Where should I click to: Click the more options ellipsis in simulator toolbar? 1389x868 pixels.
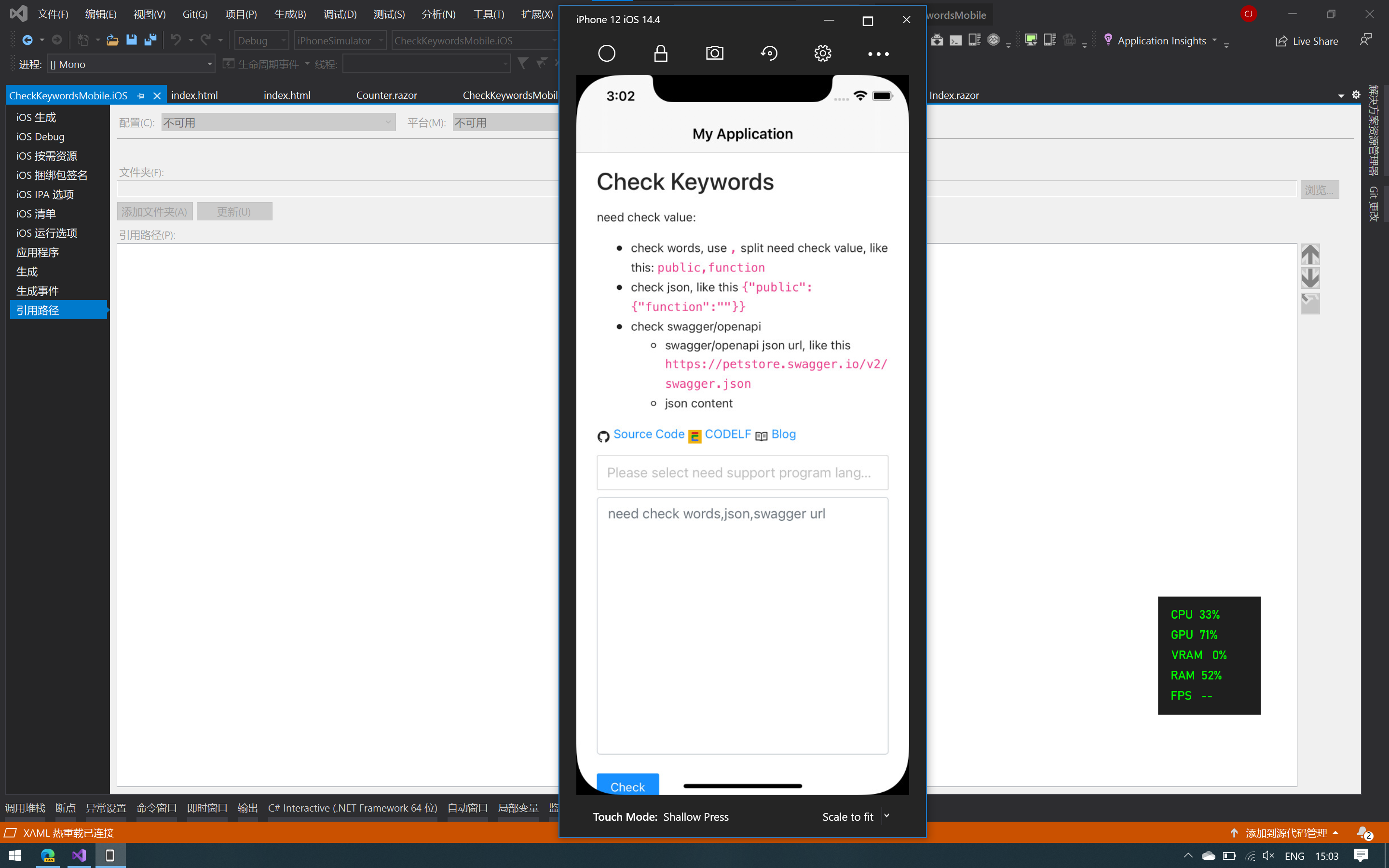click(x=877, y=53)
